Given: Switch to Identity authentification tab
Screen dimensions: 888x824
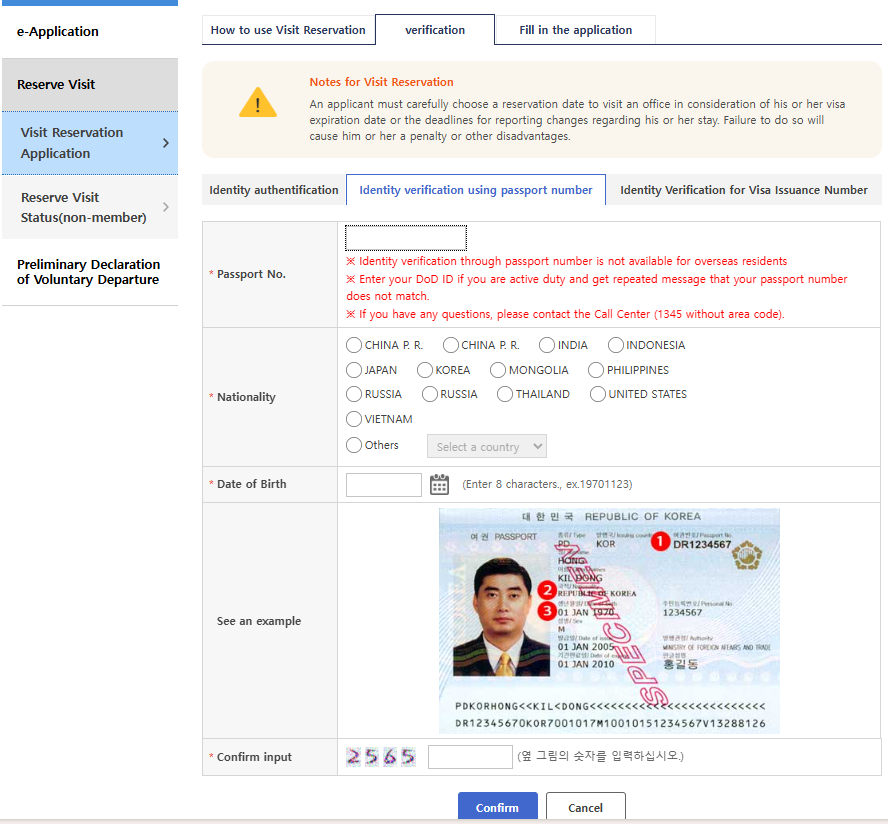Looking at the screenshot, I should pos(274,190).
